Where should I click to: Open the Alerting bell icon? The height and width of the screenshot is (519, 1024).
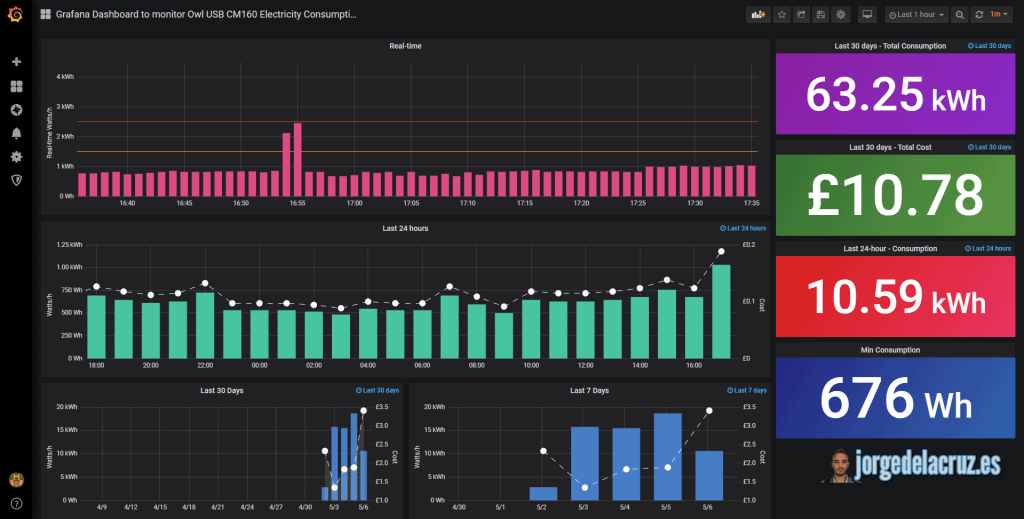click(x=16, y=133)
